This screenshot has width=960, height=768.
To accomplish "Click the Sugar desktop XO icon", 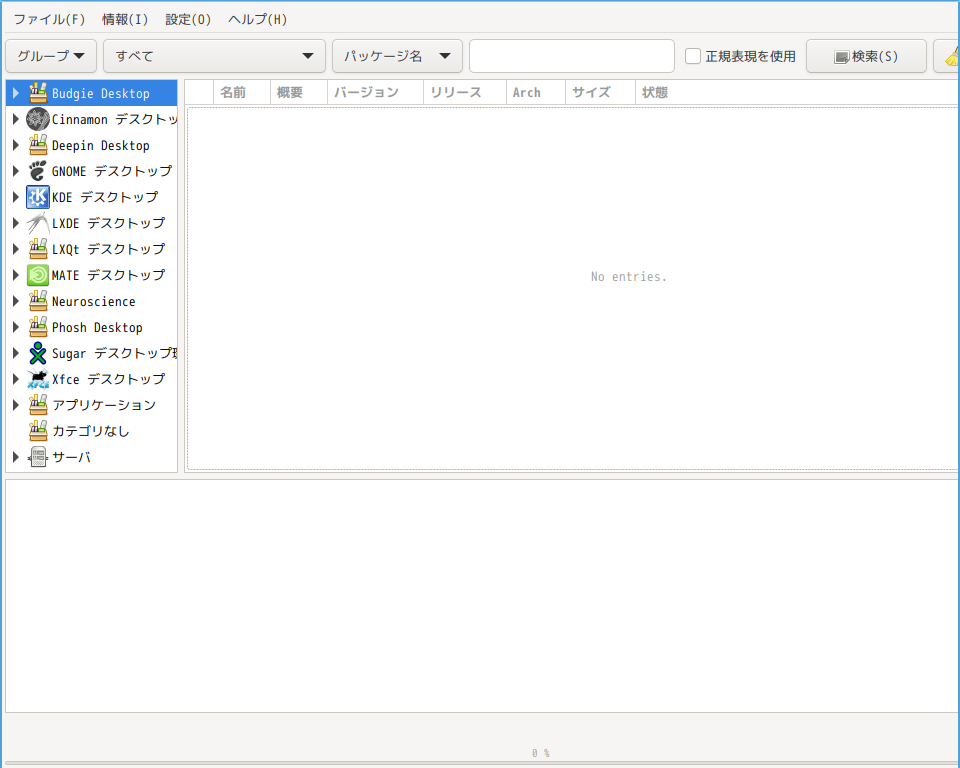I will 38,353.
